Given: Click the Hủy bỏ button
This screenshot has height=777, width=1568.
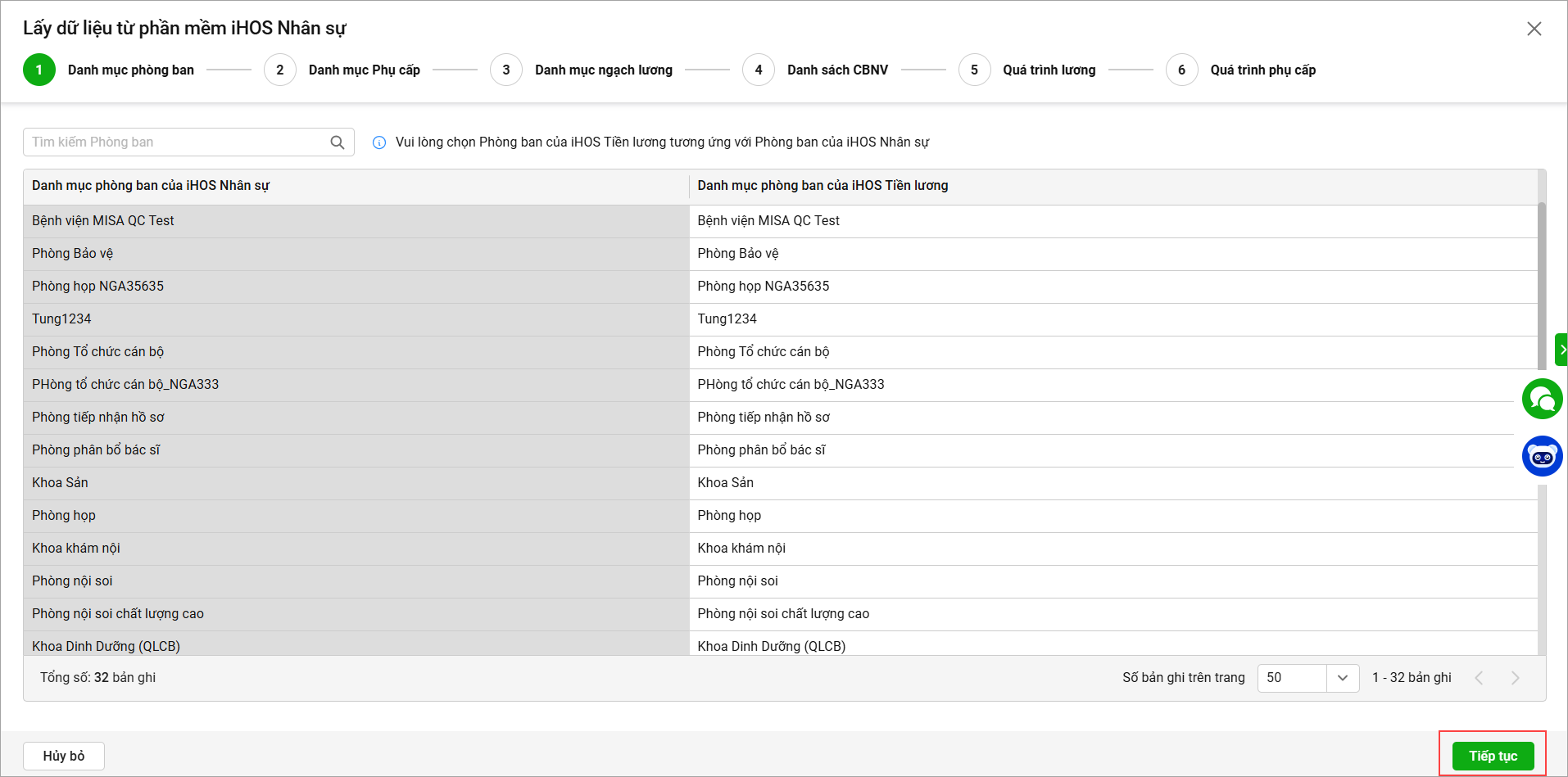Looking at the screenshot, I should point(64,756).
